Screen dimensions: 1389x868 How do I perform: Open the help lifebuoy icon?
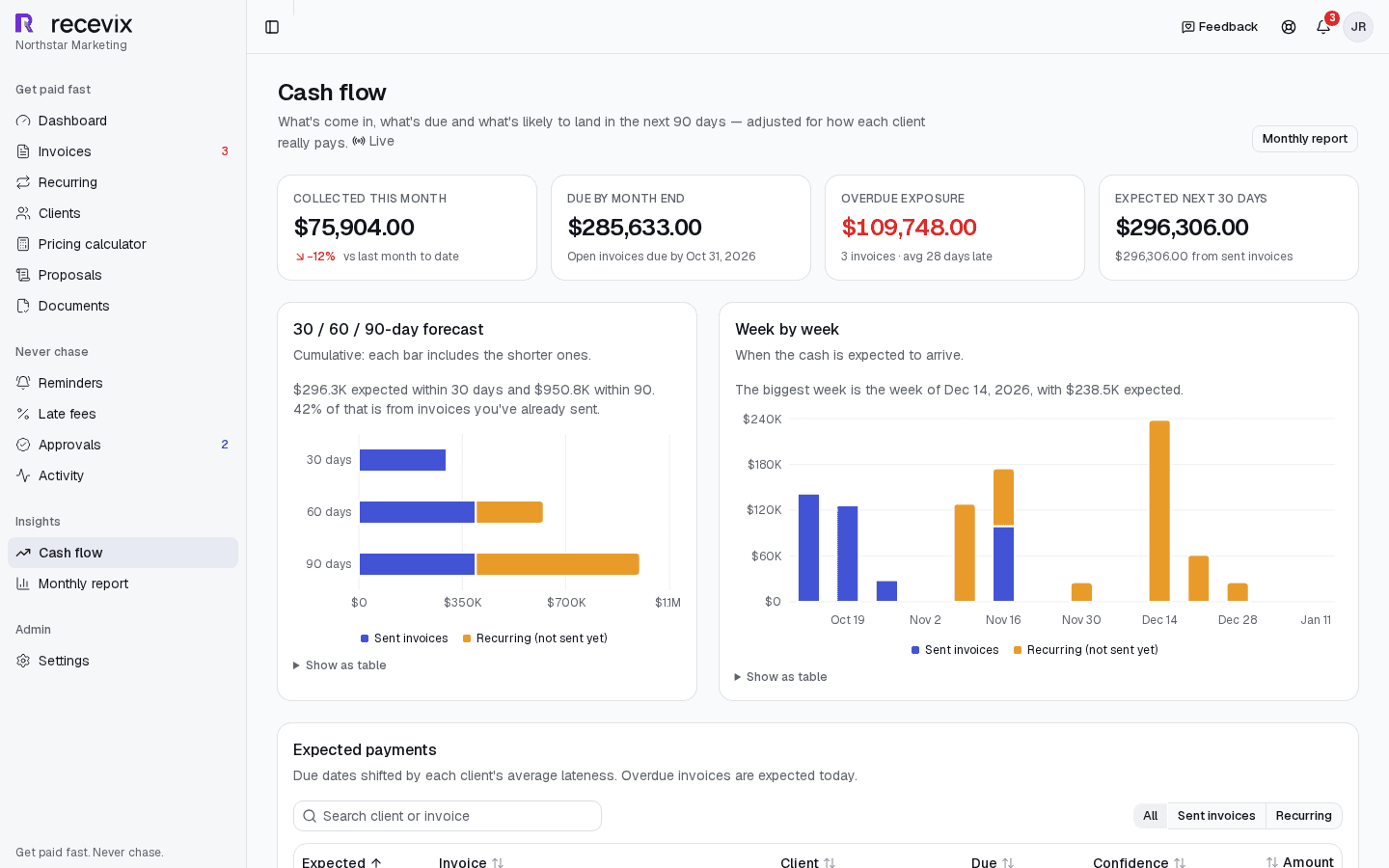tap(1289, 27)
